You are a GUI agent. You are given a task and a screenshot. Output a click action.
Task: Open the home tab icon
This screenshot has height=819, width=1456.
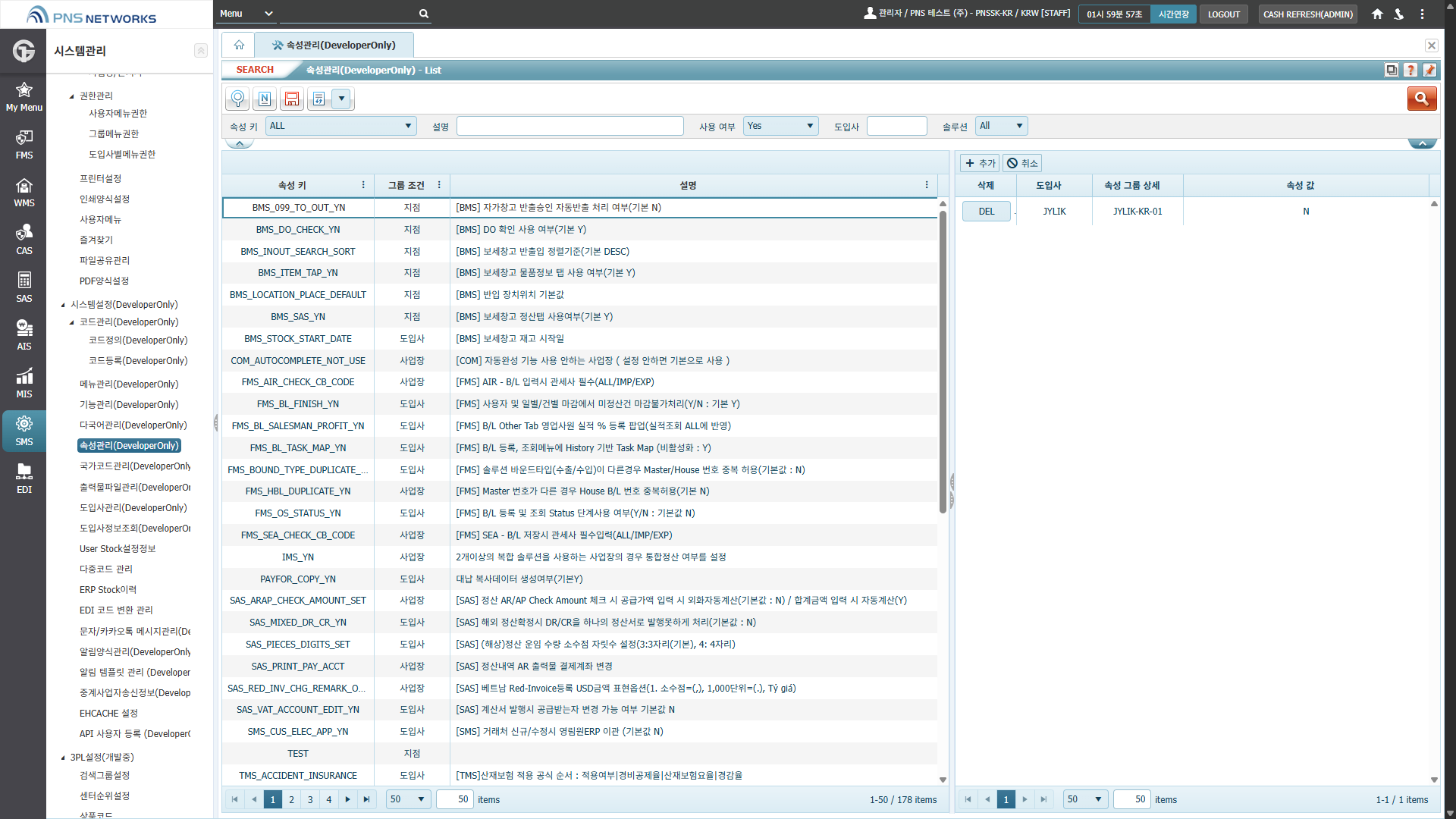(239, 45)
